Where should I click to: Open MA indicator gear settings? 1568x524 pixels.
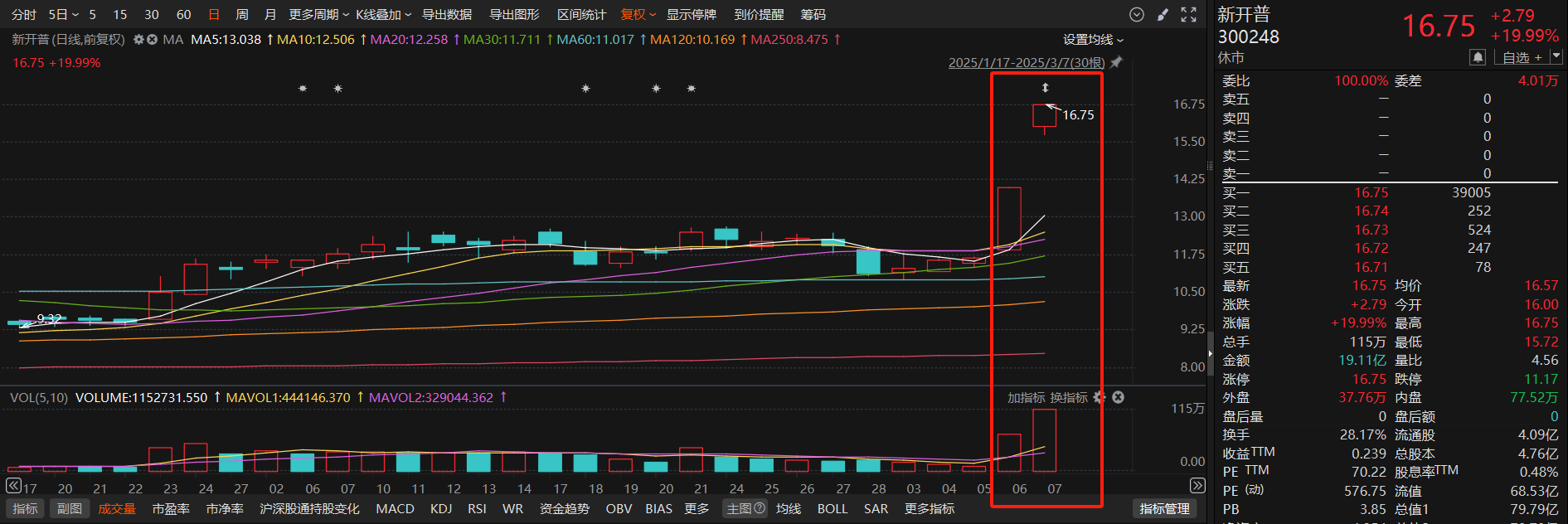[138, 40]
